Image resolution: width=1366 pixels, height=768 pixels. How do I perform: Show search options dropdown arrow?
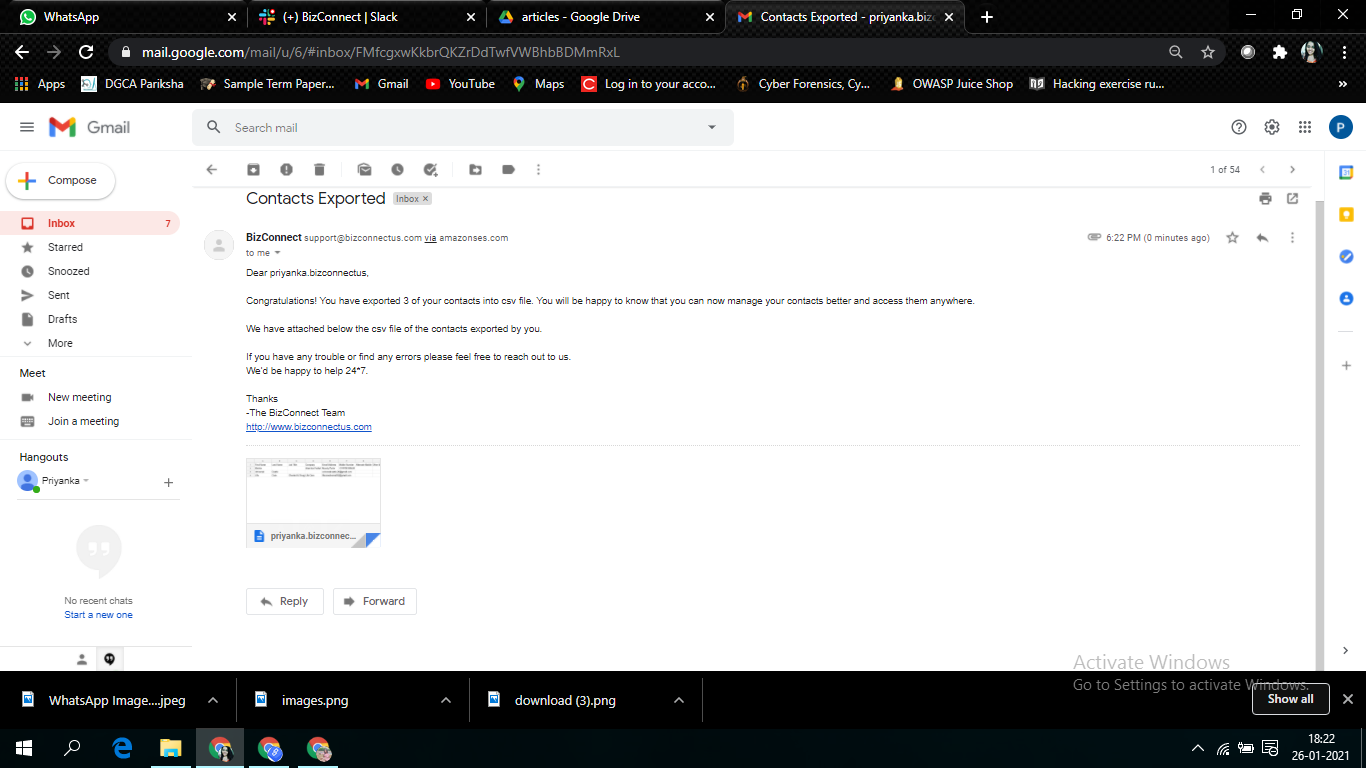pyautogui.click(x=712, y=127)
